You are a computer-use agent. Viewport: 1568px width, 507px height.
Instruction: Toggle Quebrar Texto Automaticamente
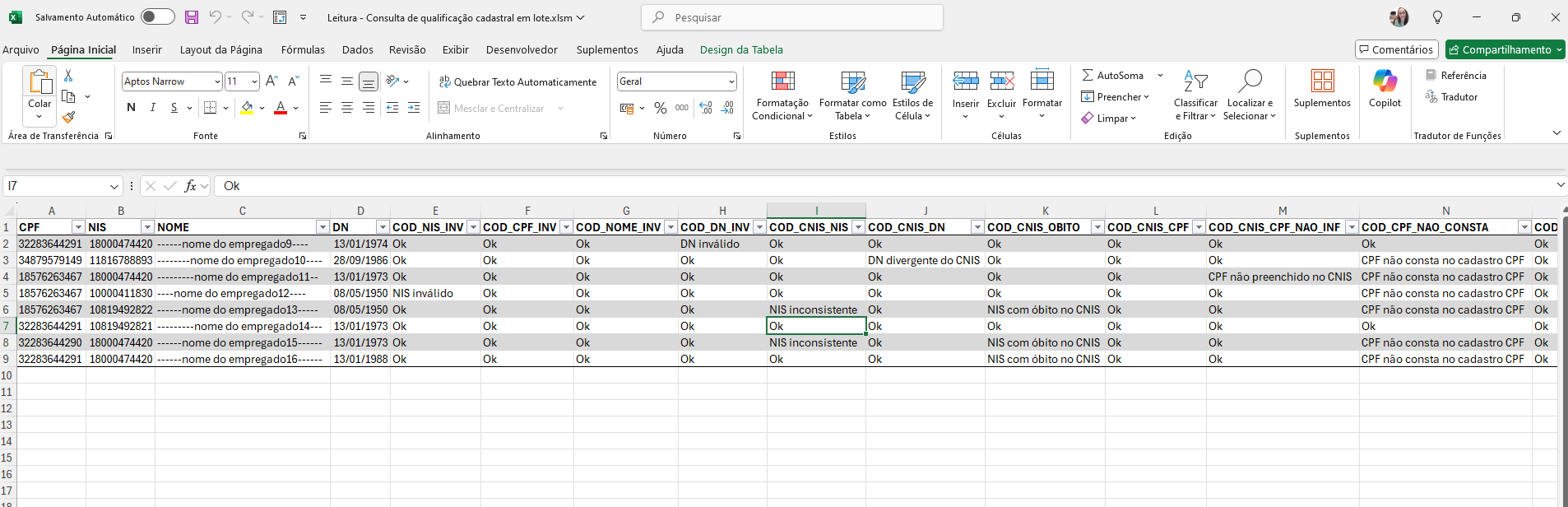[x=517, y=81]
